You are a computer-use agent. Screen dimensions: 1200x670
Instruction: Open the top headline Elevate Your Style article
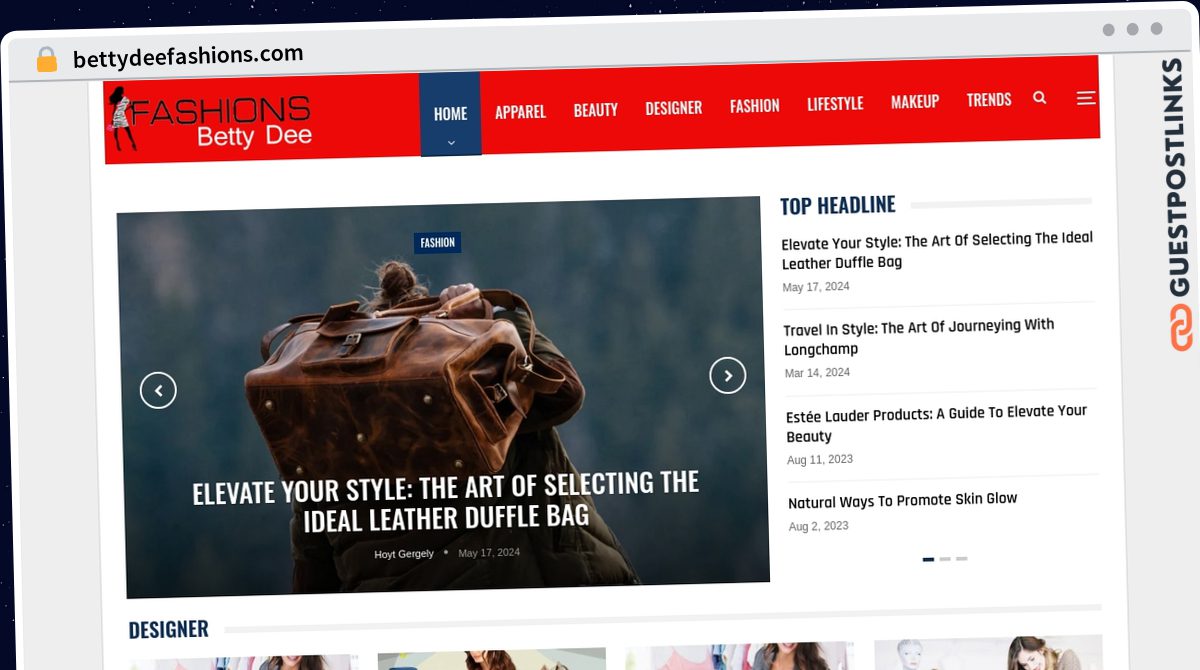[x=937, y=250]
